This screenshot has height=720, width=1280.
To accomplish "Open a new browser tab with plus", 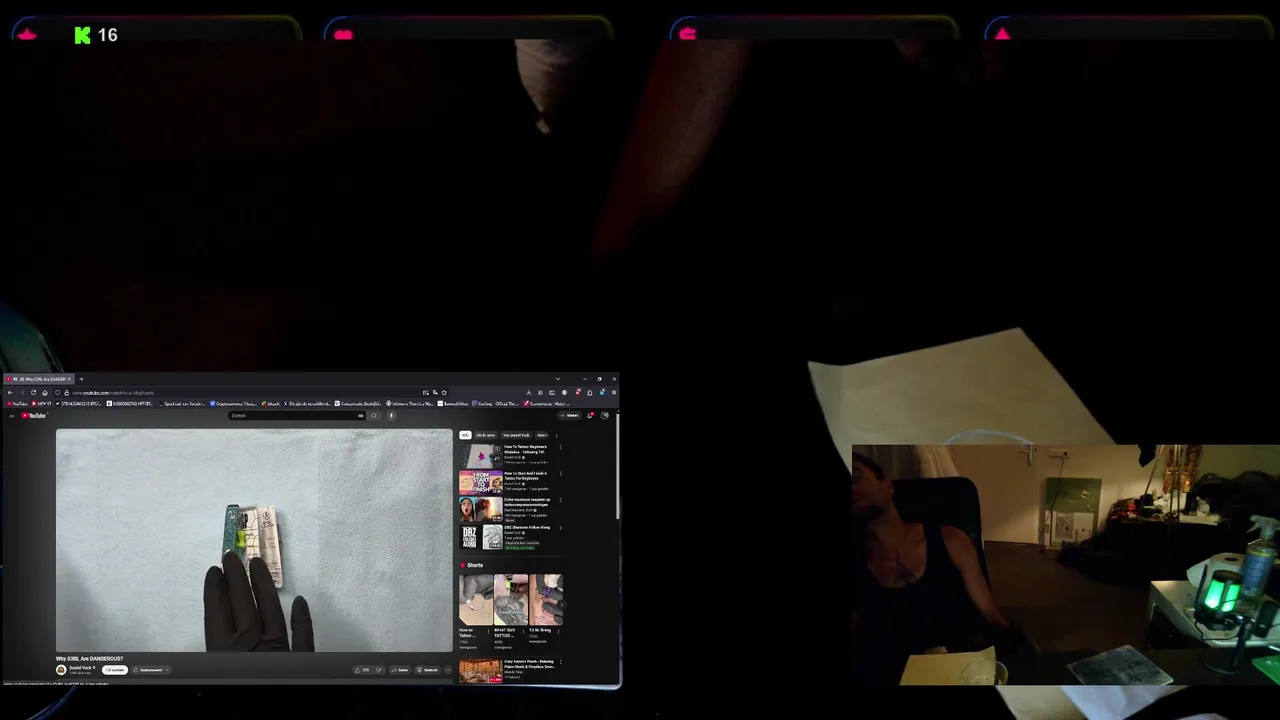I will click(81, 379).
